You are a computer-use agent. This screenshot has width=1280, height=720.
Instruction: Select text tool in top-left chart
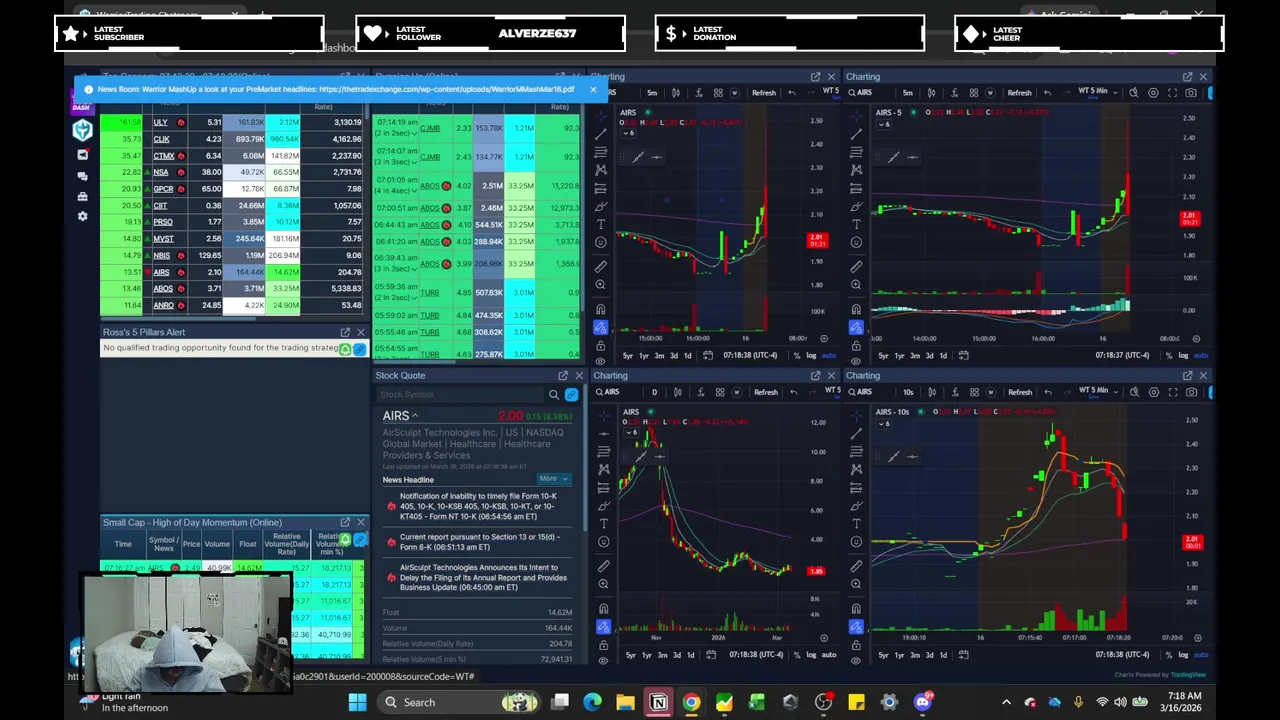pyautogui.click(x=601, y=224)
